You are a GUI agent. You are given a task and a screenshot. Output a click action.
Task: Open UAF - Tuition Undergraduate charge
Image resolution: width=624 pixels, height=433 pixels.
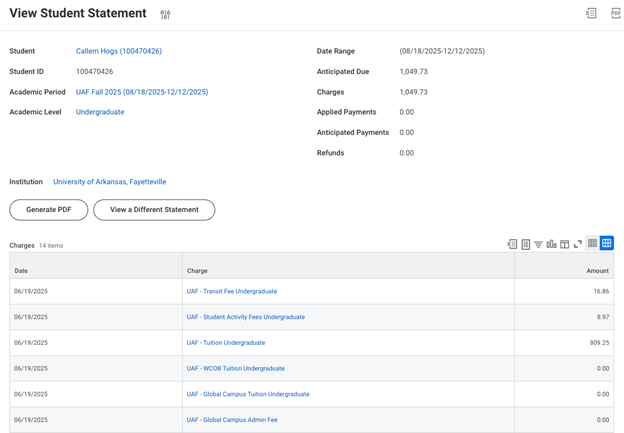[x=226, y=343]
